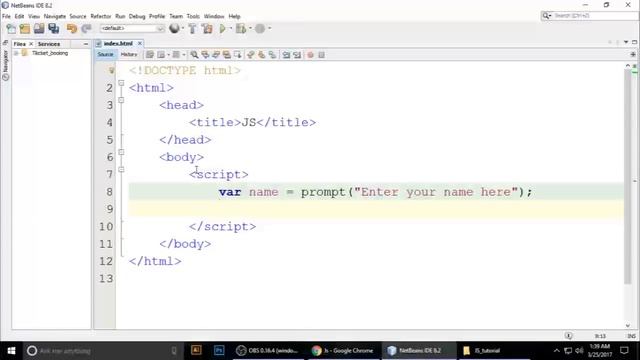
Task: Open the dropdown arrow next to Profile icon
Action: point(269,29)
